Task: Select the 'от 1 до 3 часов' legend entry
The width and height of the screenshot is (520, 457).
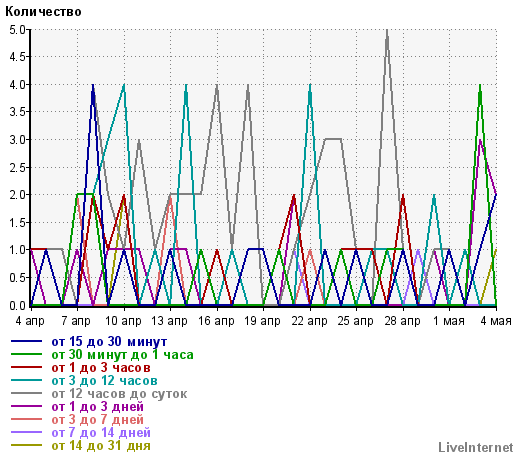Action: (x=101, y=368)
